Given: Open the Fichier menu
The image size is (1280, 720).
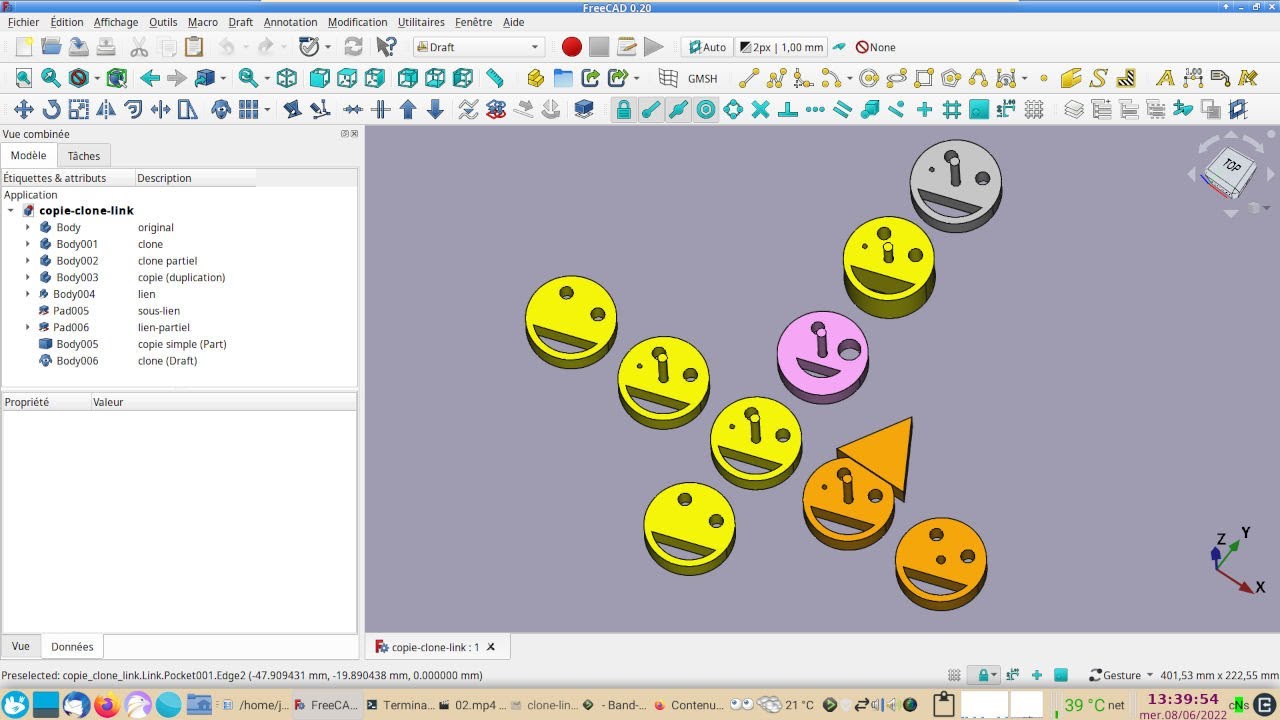Looking at the screenshot, I should pyautogui.click(x=23, y=22).
